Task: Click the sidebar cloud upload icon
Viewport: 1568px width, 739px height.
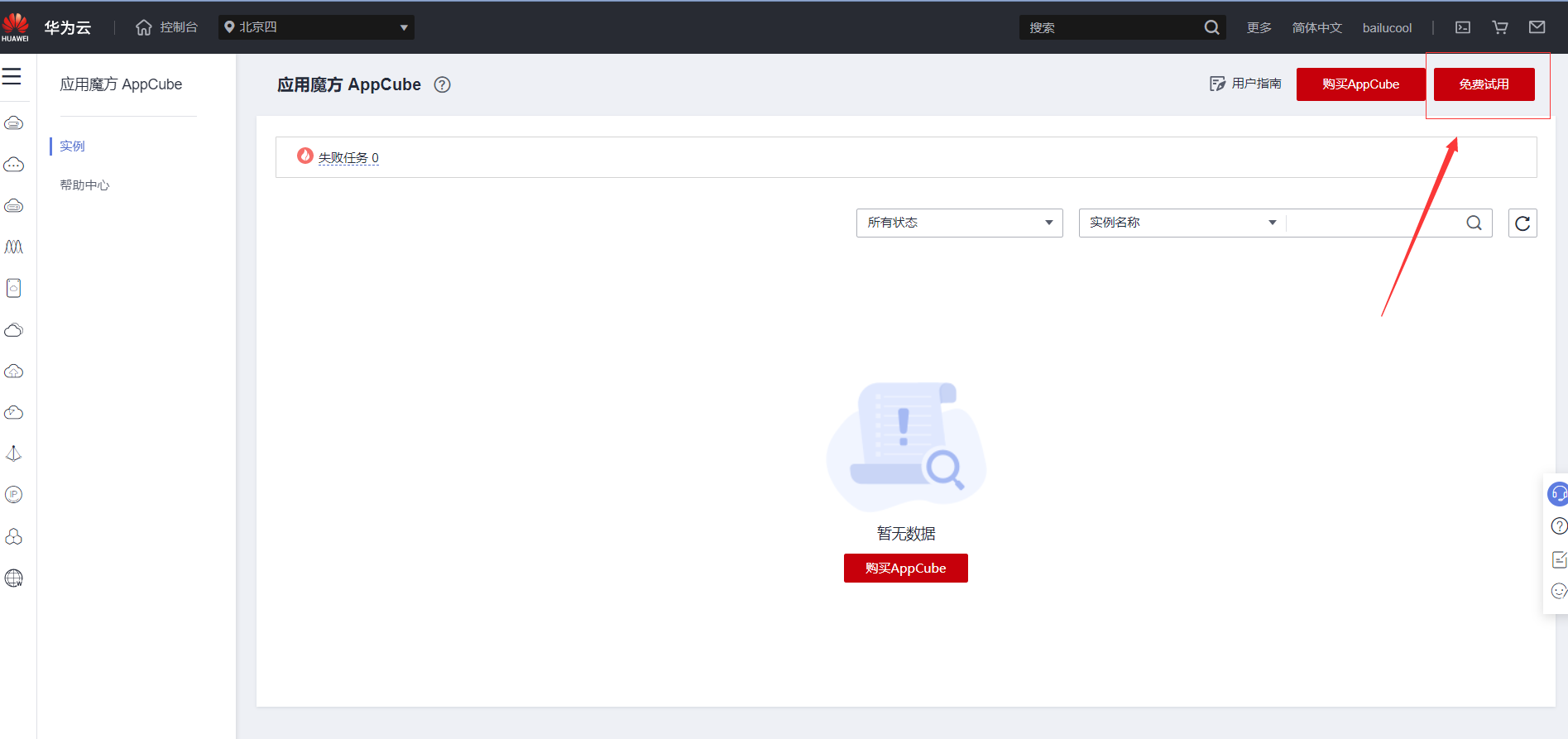Action: tap(14, 371)
